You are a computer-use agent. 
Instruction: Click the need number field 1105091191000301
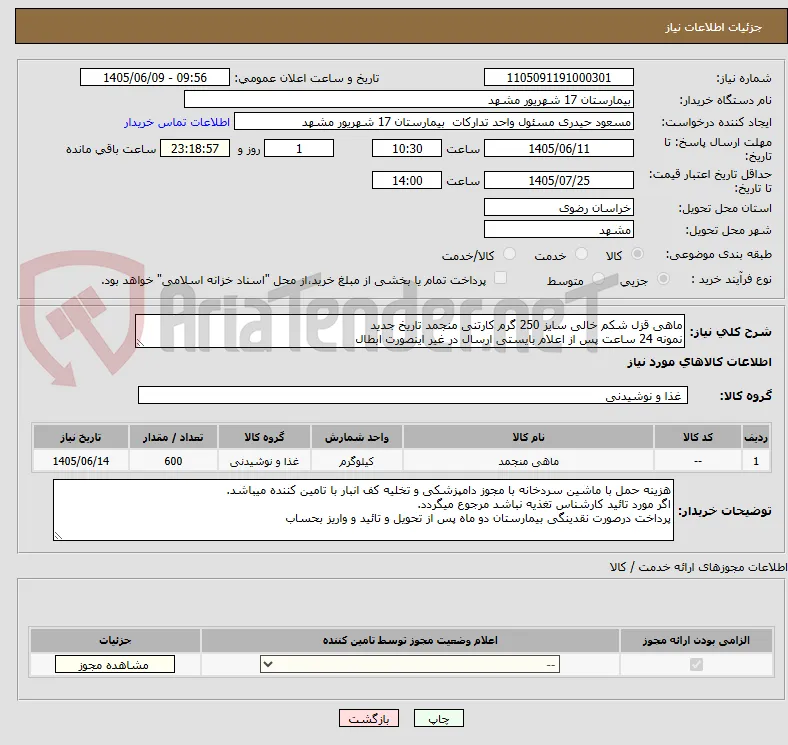pos(558,77)
